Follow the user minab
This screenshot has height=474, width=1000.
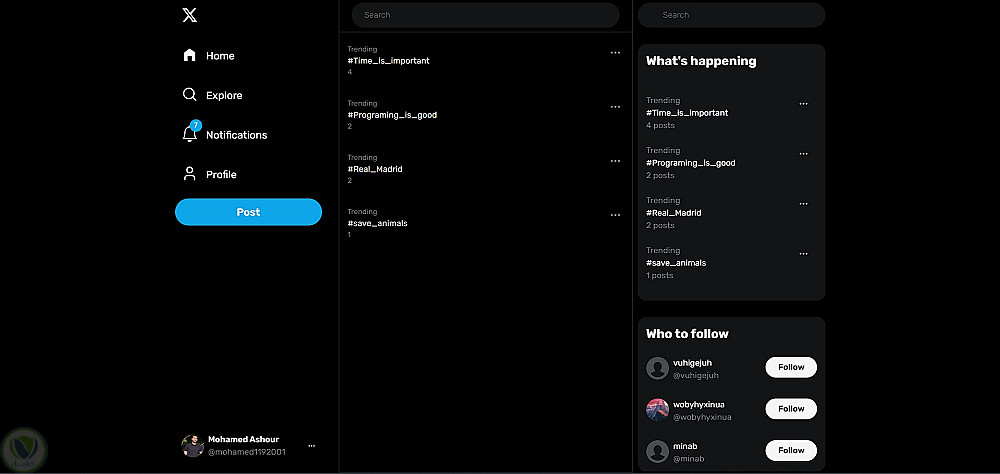tap(791, 450)
